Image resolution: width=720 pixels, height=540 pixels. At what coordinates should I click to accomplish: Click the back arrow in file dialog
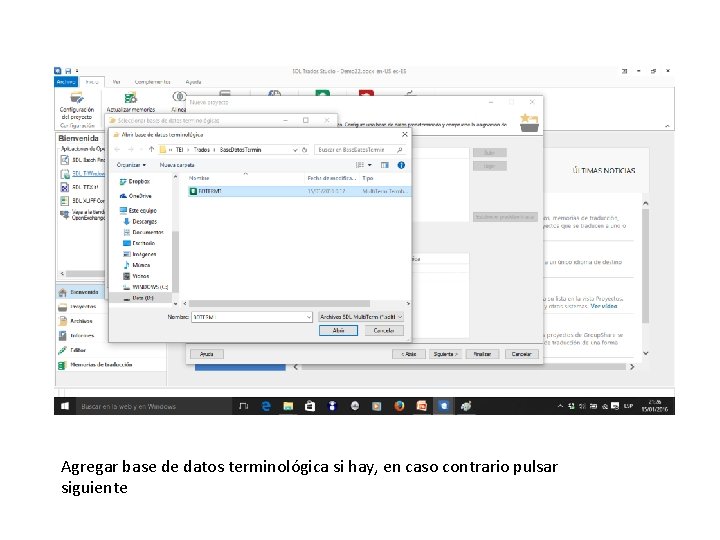(117, 149)
